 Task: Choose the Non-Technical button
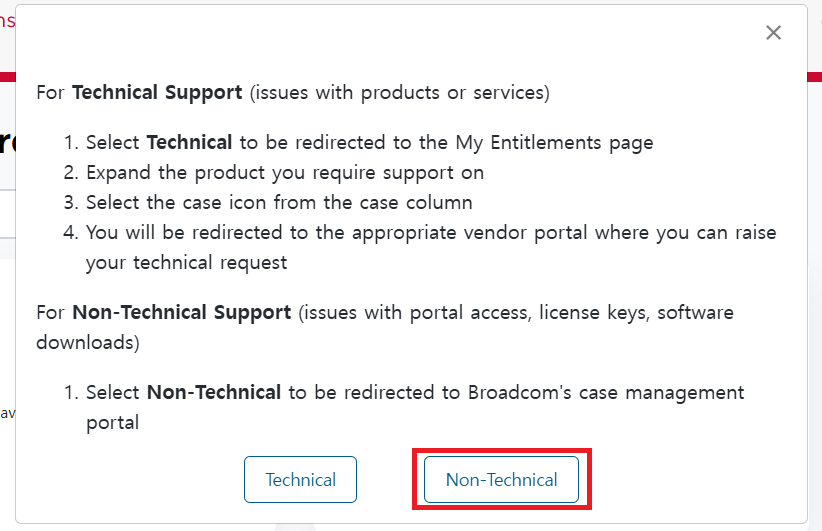click(501, 480)
